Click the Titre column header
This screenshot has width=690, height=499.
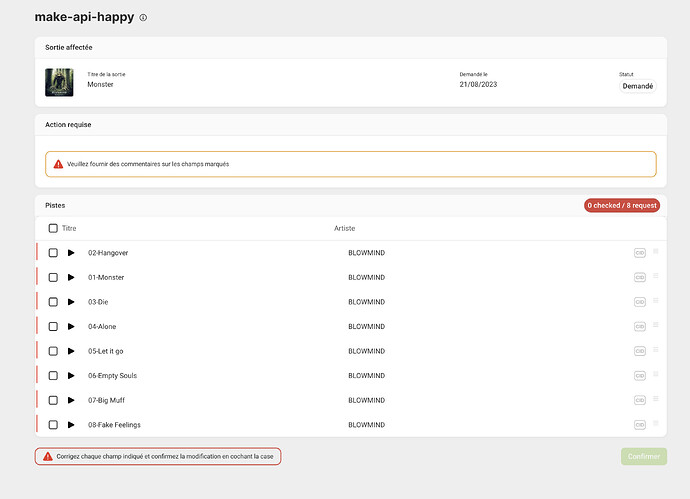(69, 228)
